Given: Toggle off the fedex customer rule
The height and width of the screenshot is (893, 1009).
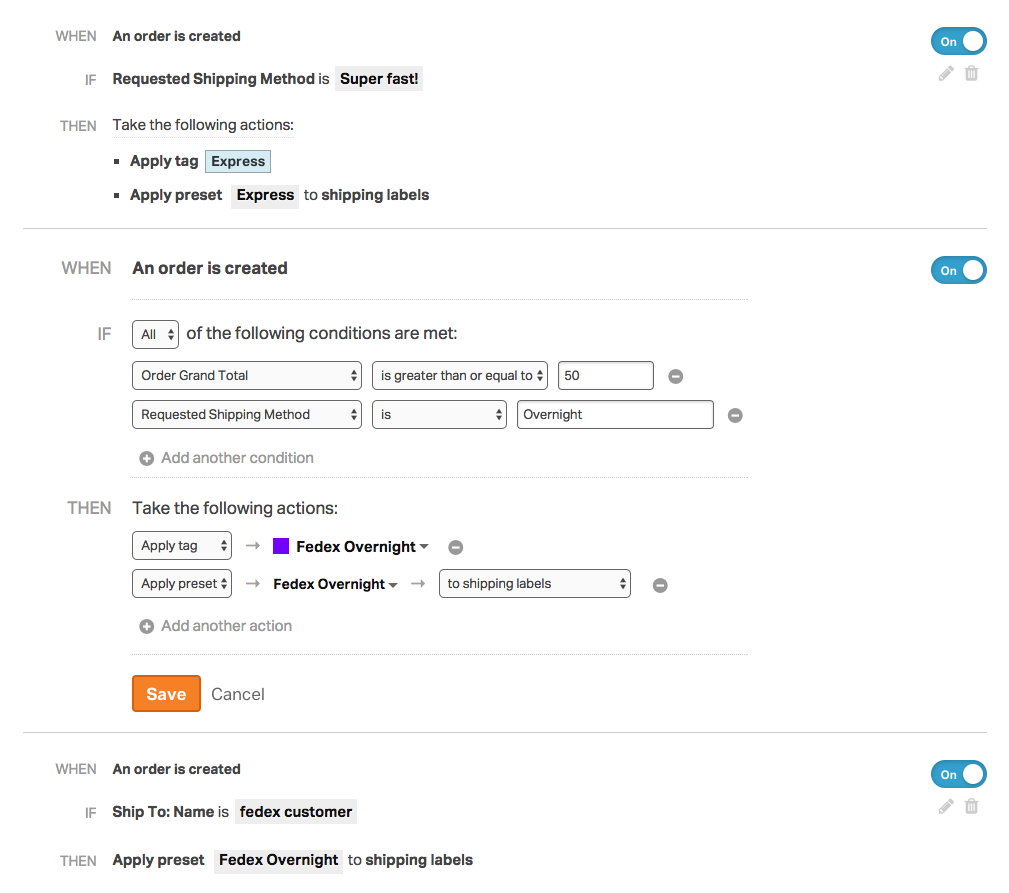Looking at the screenshot, I should [x=958, y=774].
